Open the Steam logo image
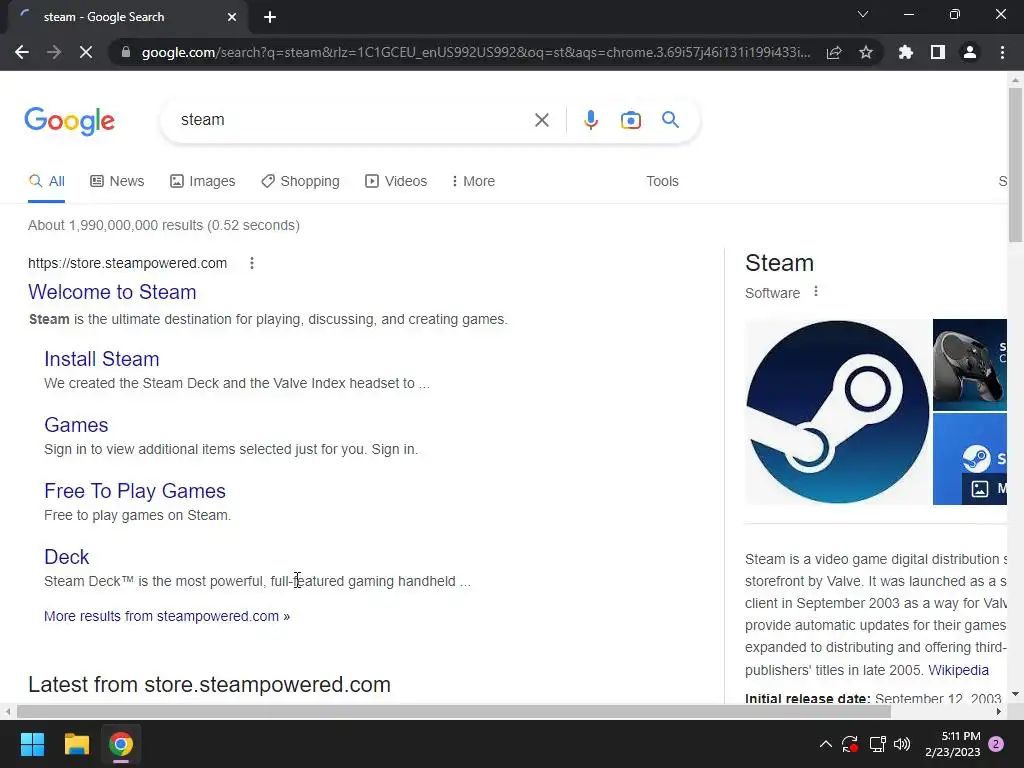Screen dimensions: 1024x768 [837, 412]
